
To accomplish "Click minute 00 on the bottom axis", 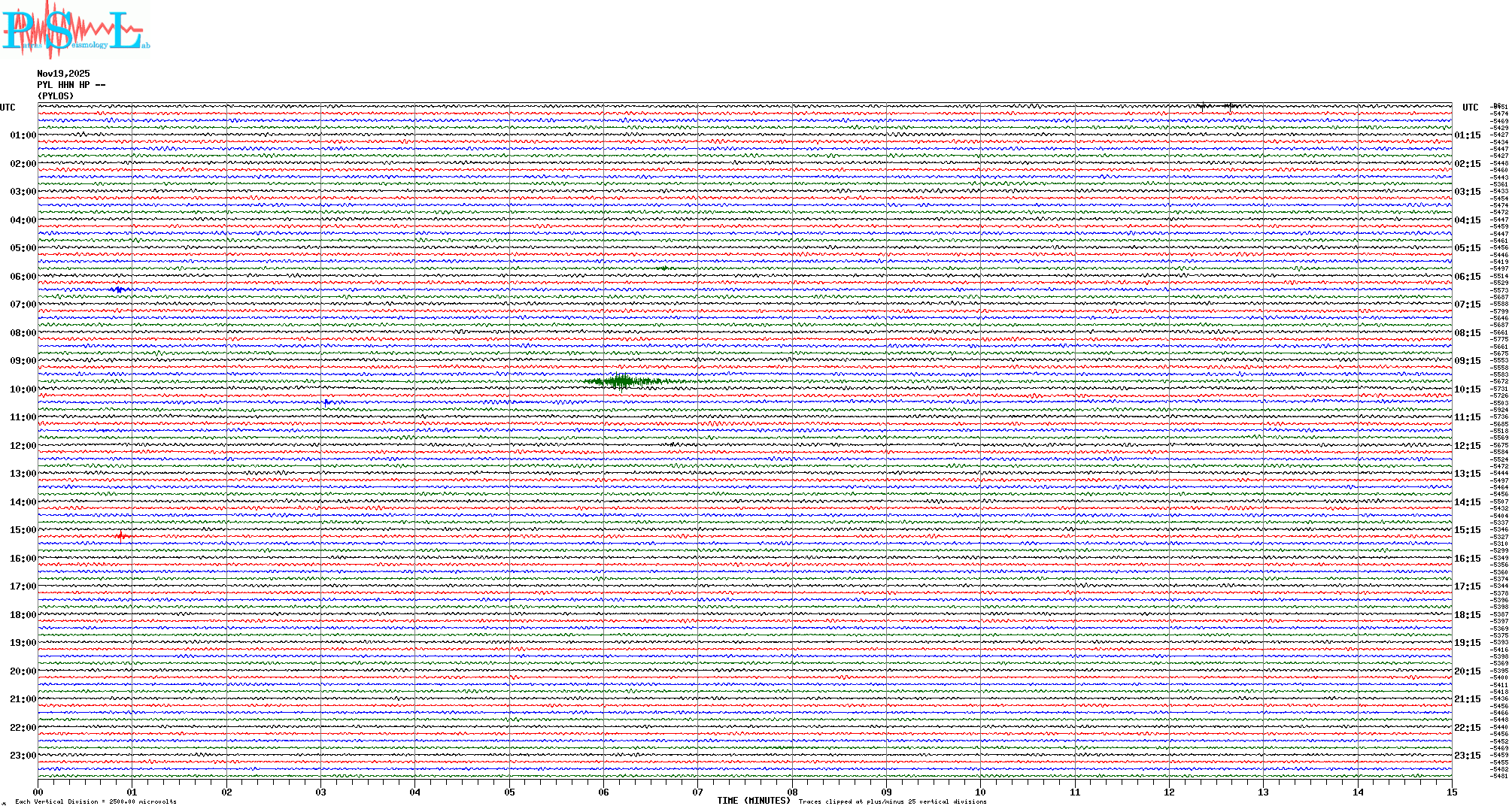I will click(38, 792).
